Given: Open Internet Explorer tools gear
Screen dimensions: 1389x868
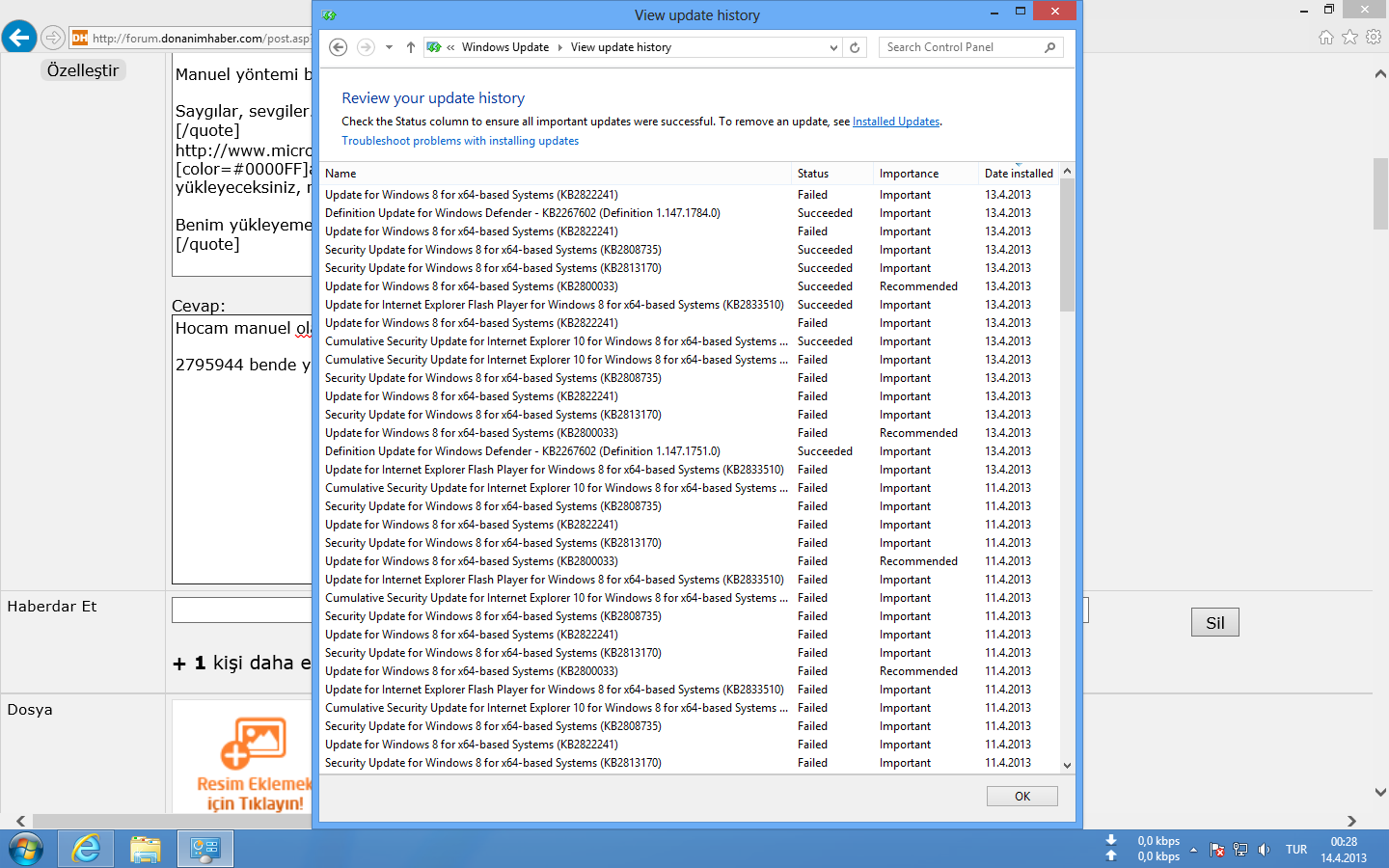Looking at the screenshot, I should [1374, 38].
